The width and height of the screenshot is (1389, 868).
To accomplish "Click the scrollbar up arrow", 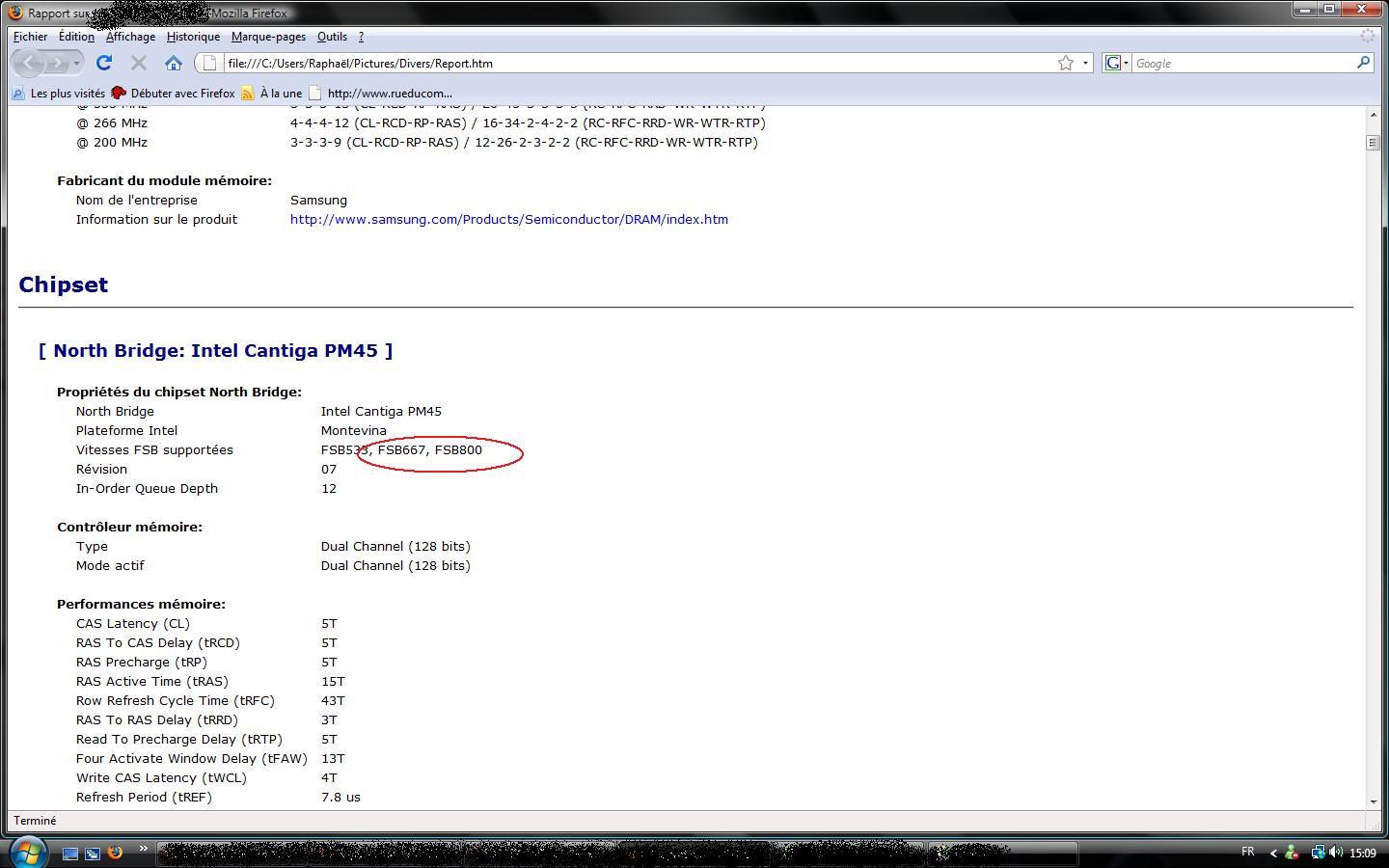I will tap(1373, 115).
